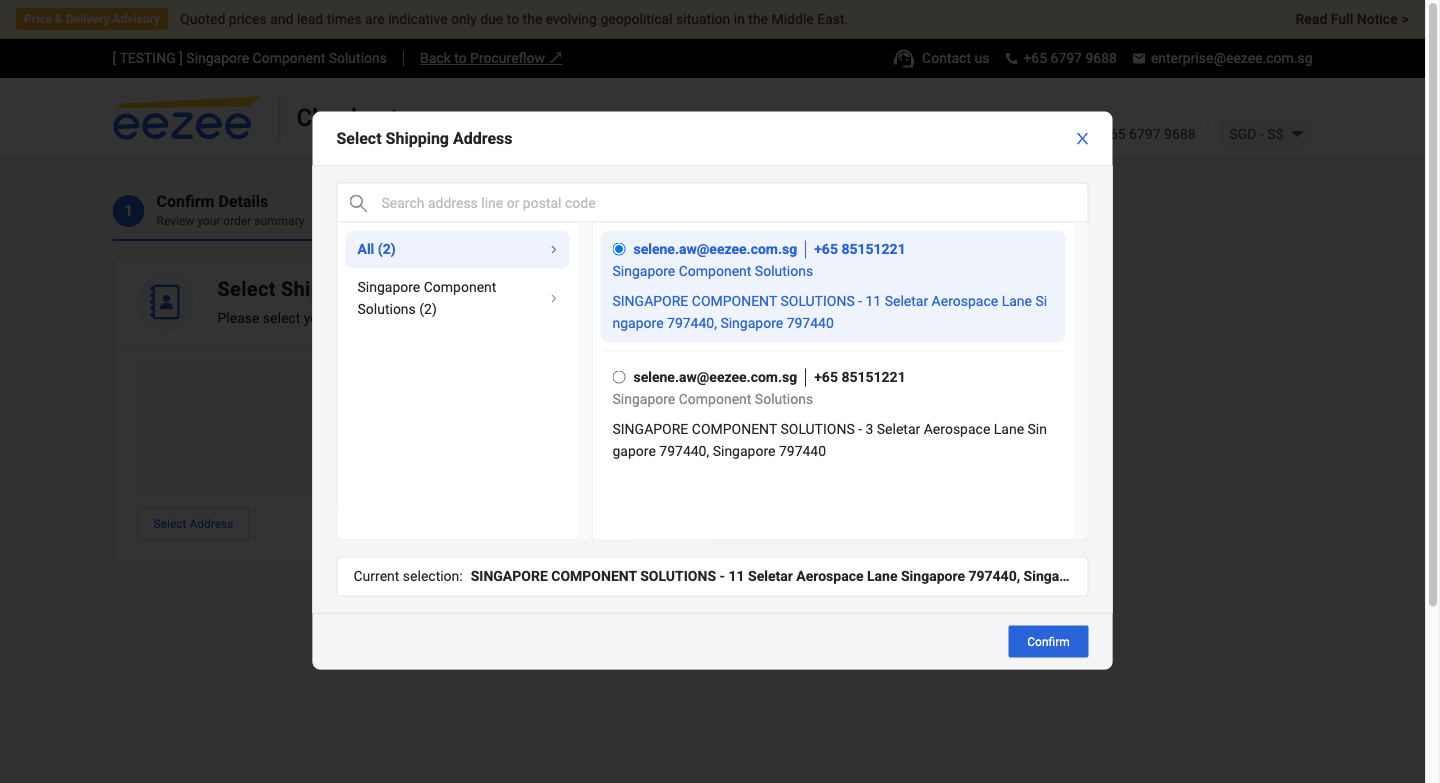
Task: Click +65 85151221 in the first address
Action: (x=859, y=249)
